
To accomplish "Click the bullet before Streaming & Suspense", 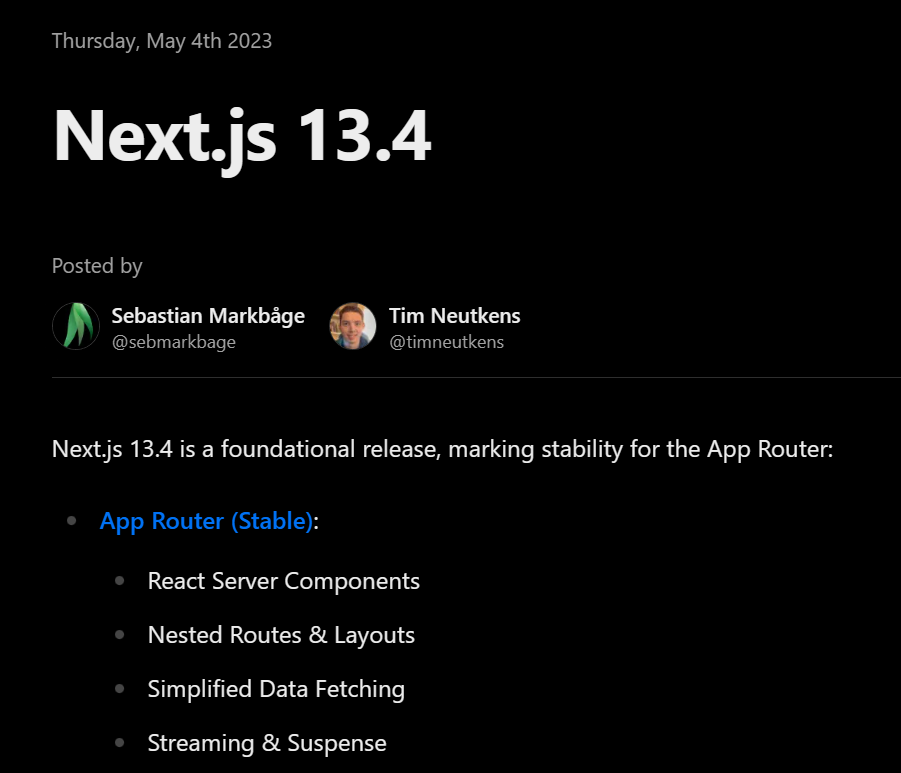I will 120,743.
